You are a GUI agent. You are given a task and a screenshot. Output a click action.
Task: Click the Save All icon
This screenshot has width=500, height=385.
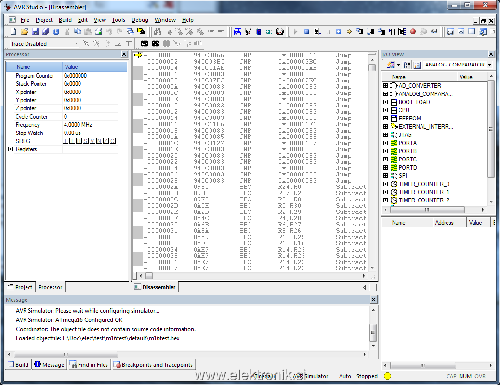tap(45, 32)
